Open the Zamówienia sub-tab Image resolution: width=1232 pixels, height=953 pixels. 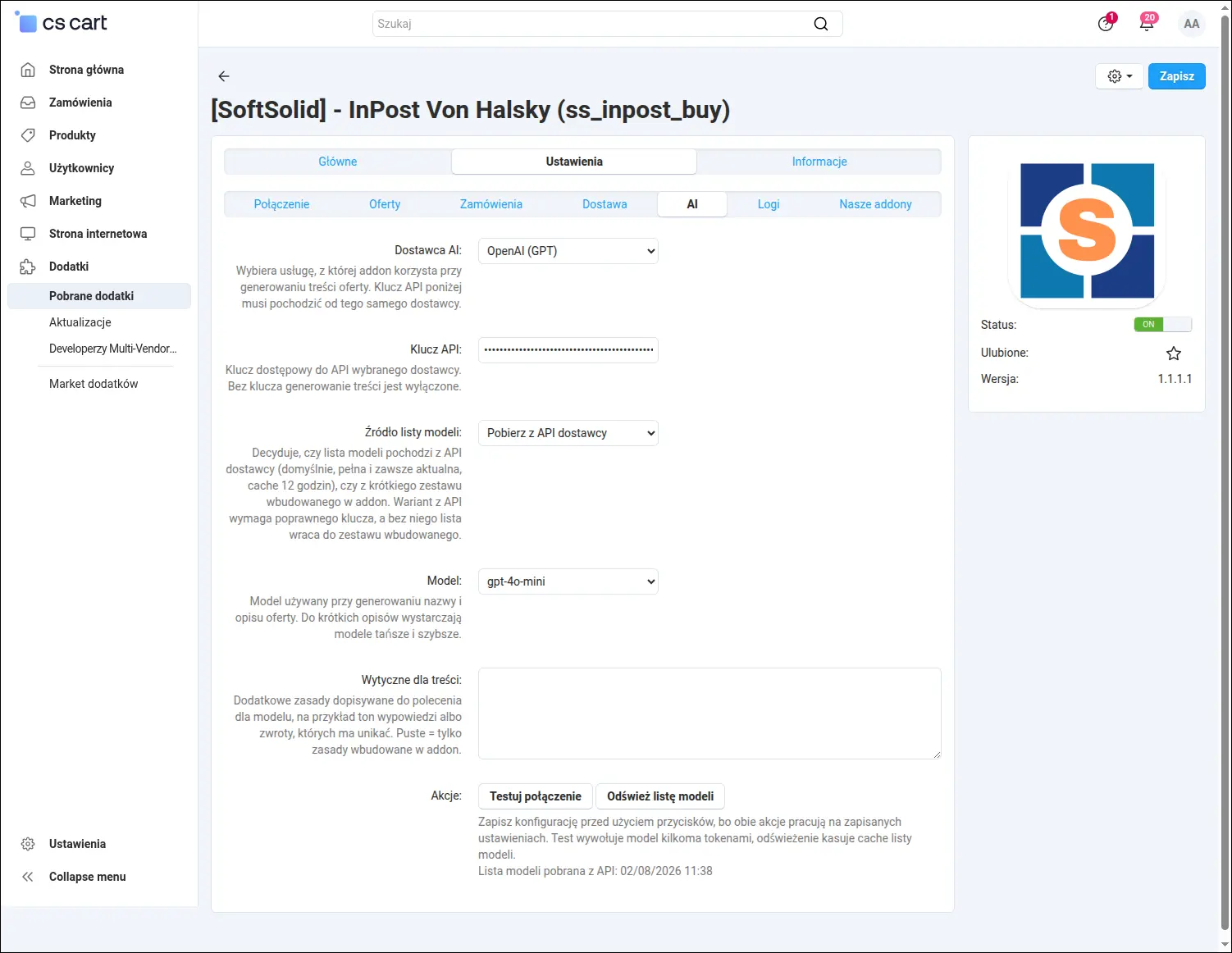pyautogui.click(x=491, y=204)
